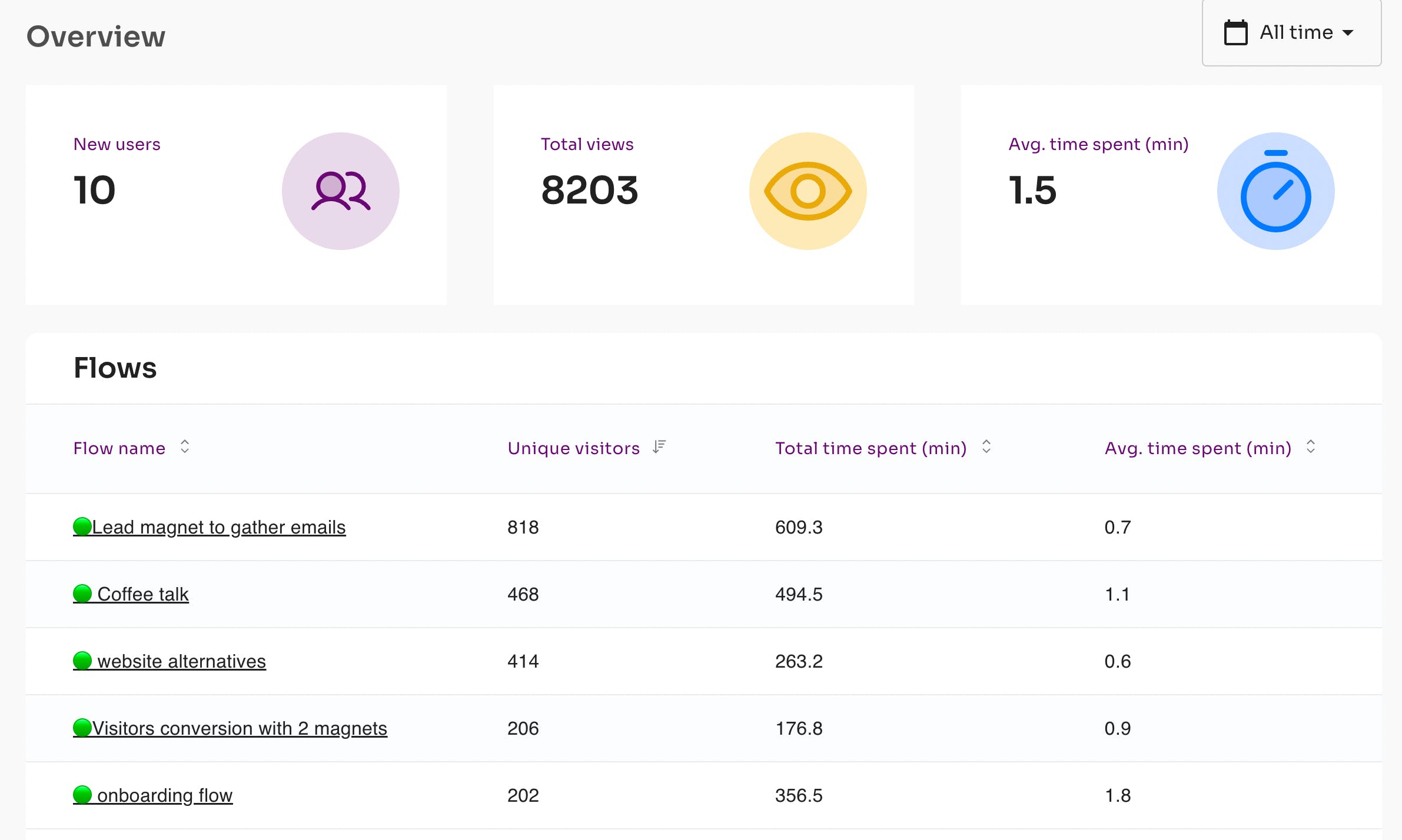Click the blue stopwatch time icon
Image resolution: width=1402 pixels, height=840 pixels.
pyautogui.click(x=1275, y=191)
